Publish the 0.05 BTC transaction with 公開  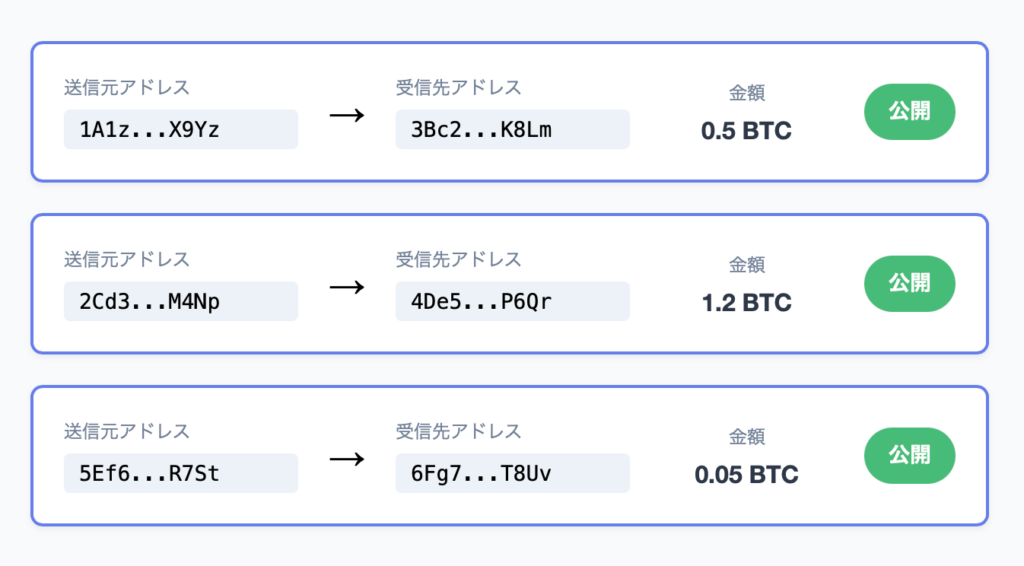(909, 456)
